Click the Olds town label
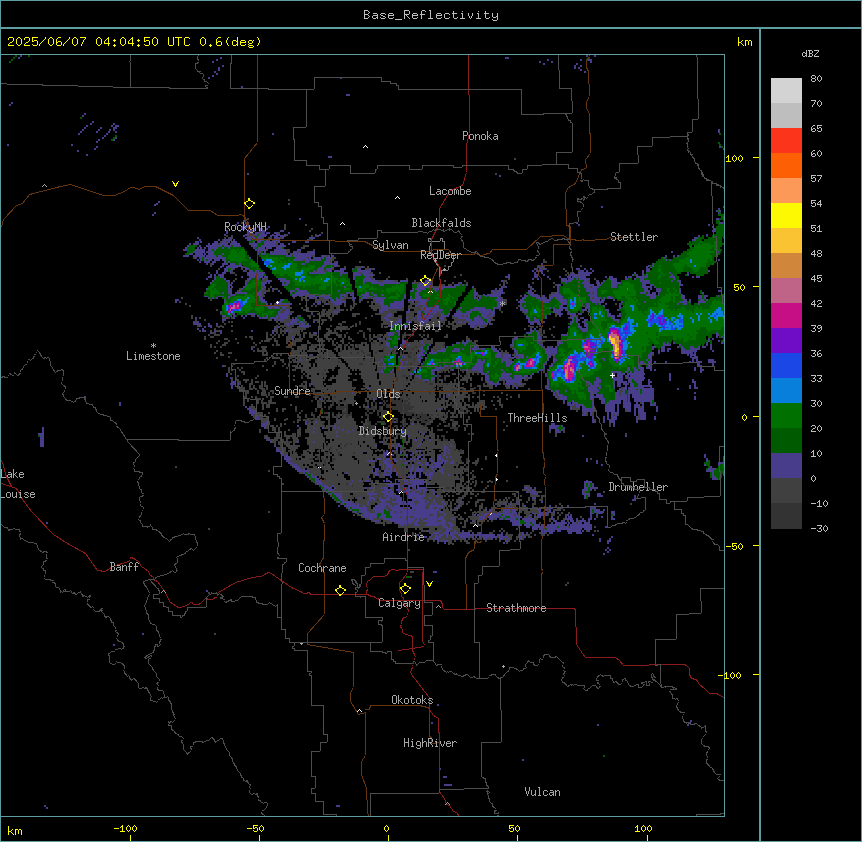Viewport: 862px width, 842px height. (388, 394)
